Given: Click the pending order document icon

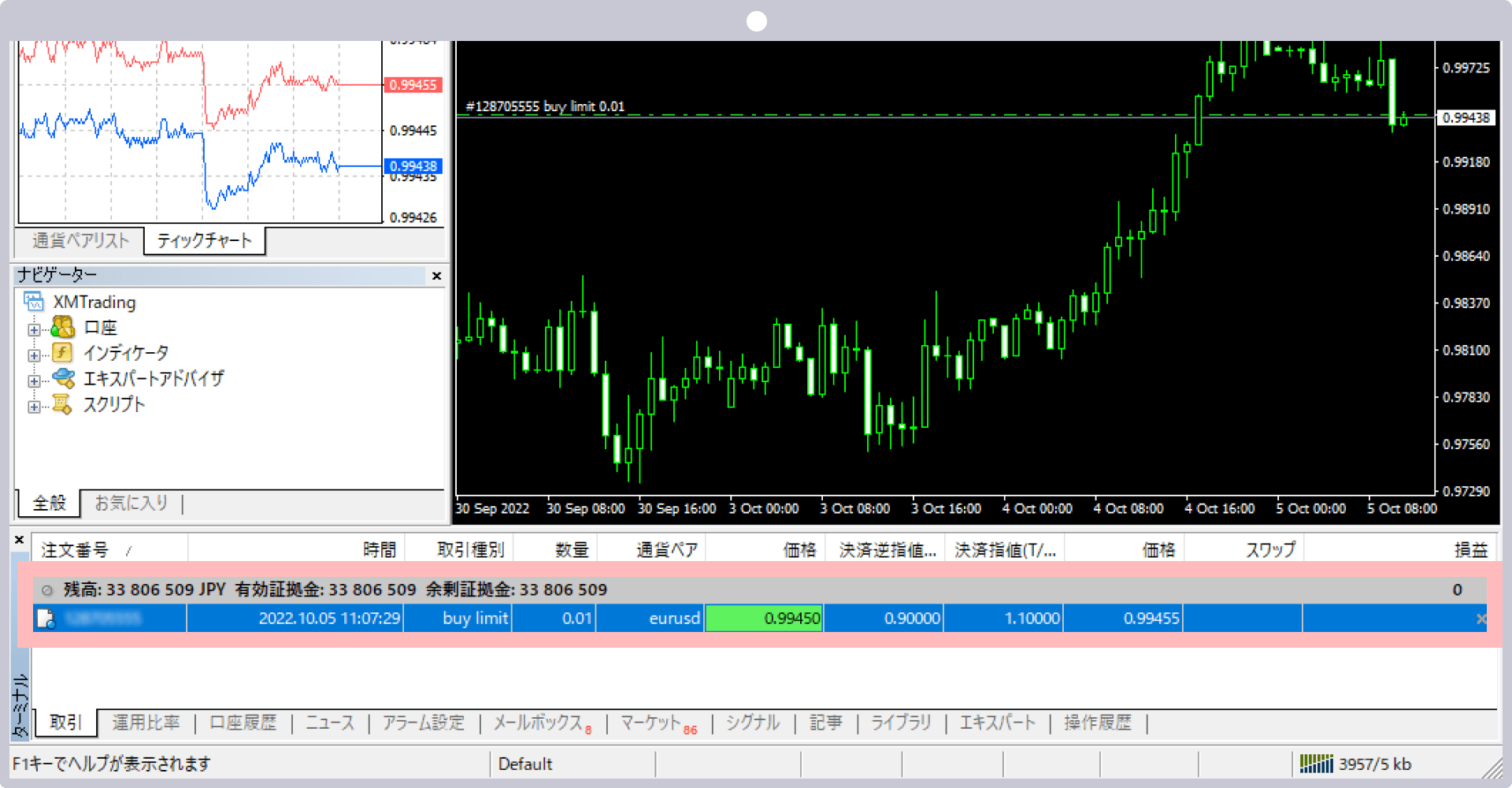Looking at the screenshot, I should click(46, 619).
